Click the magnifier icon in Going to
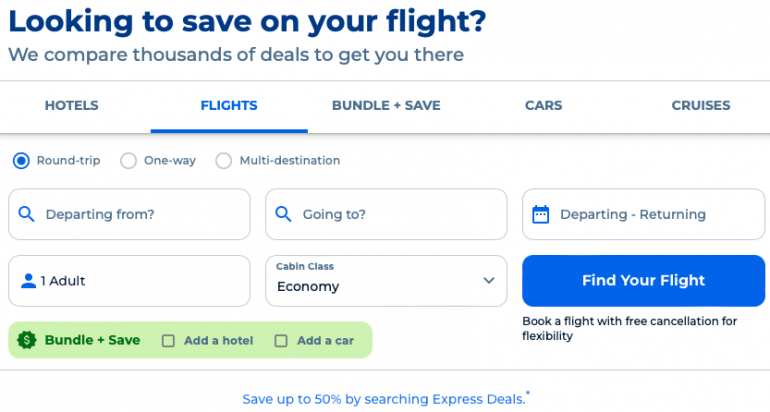Viewport: 770px width, 412px height. tap(284, 214)
